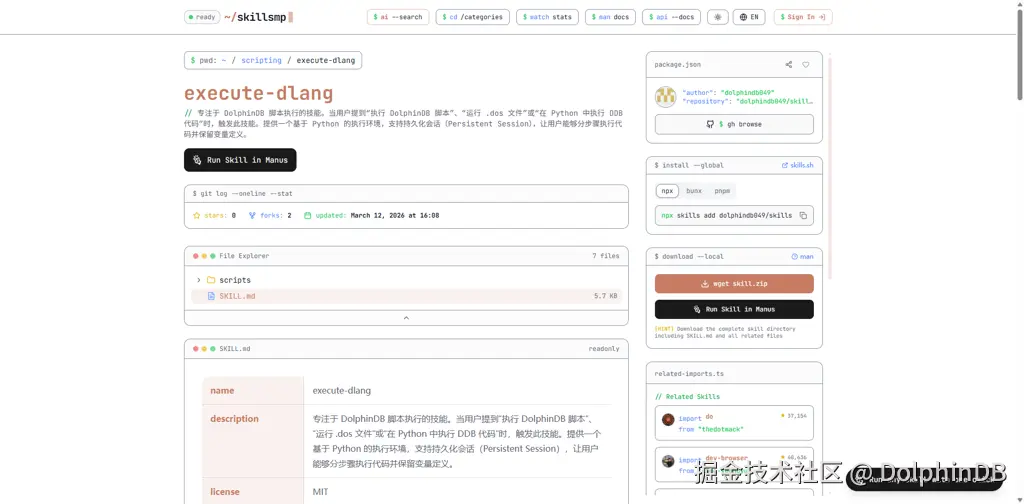Open the watch stats nav item
This screenshot has height=504, width=1024.
pos(547,17)
